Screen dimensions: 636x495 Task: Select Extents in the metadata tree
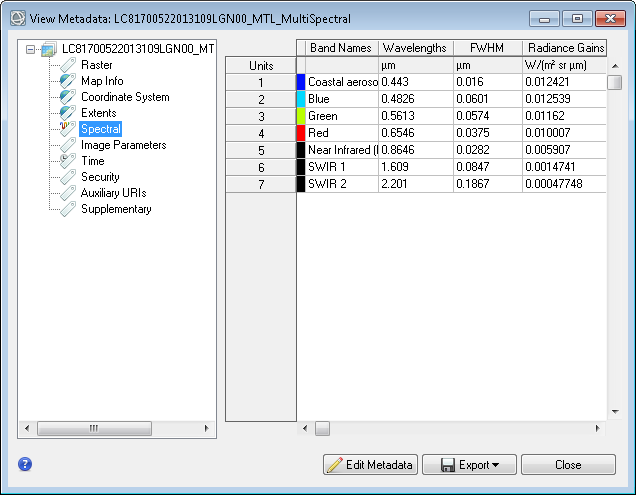click(98, 113)
